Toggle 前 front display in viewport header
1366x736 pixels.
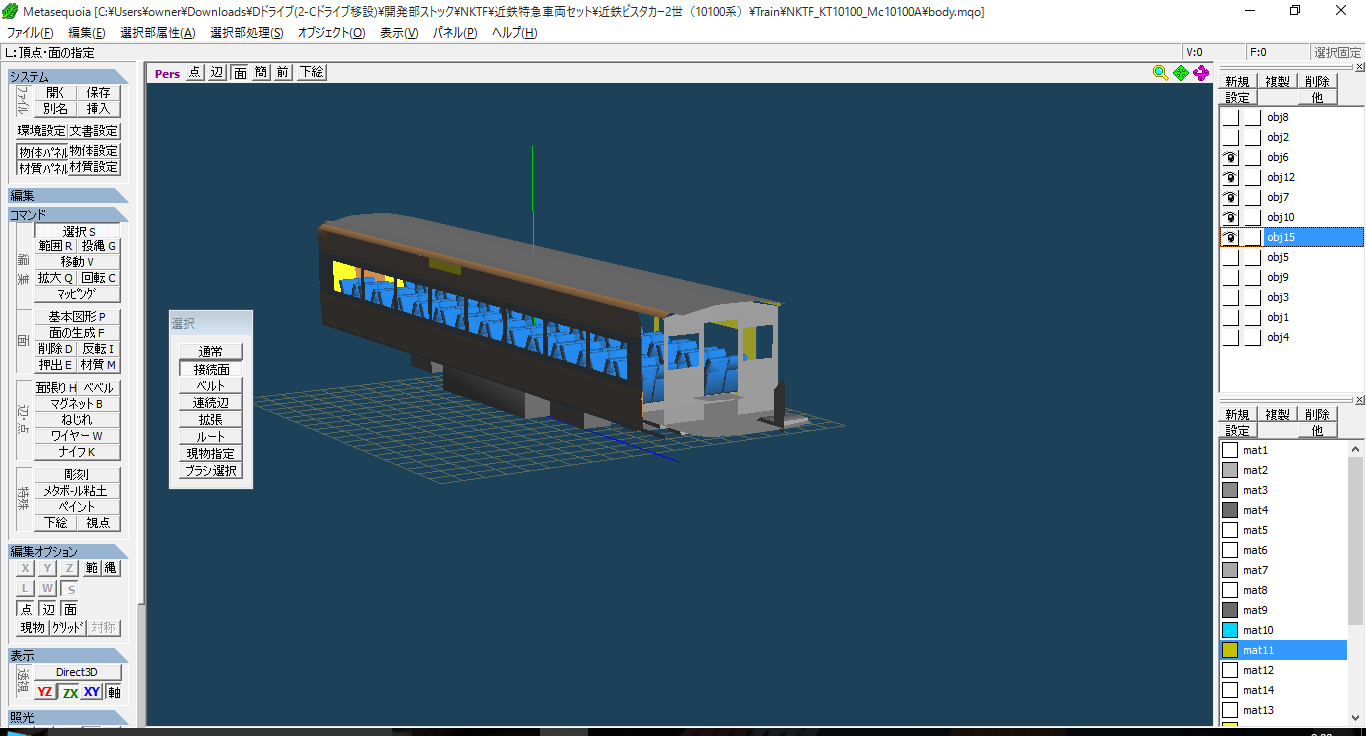pyautogui.click(x=283, y=72)
